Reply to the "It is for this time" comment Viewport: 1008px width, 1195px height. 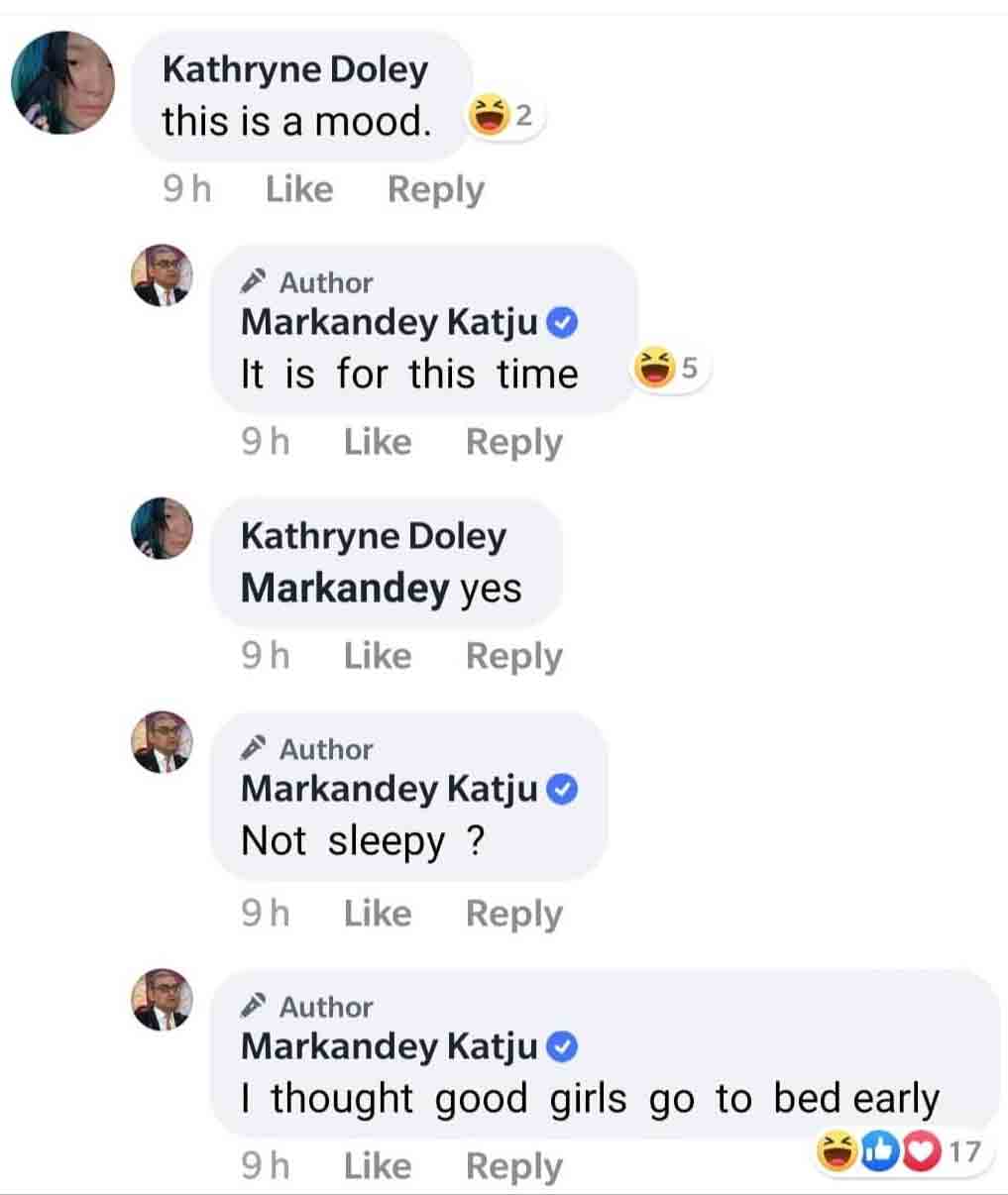[513, 442]
